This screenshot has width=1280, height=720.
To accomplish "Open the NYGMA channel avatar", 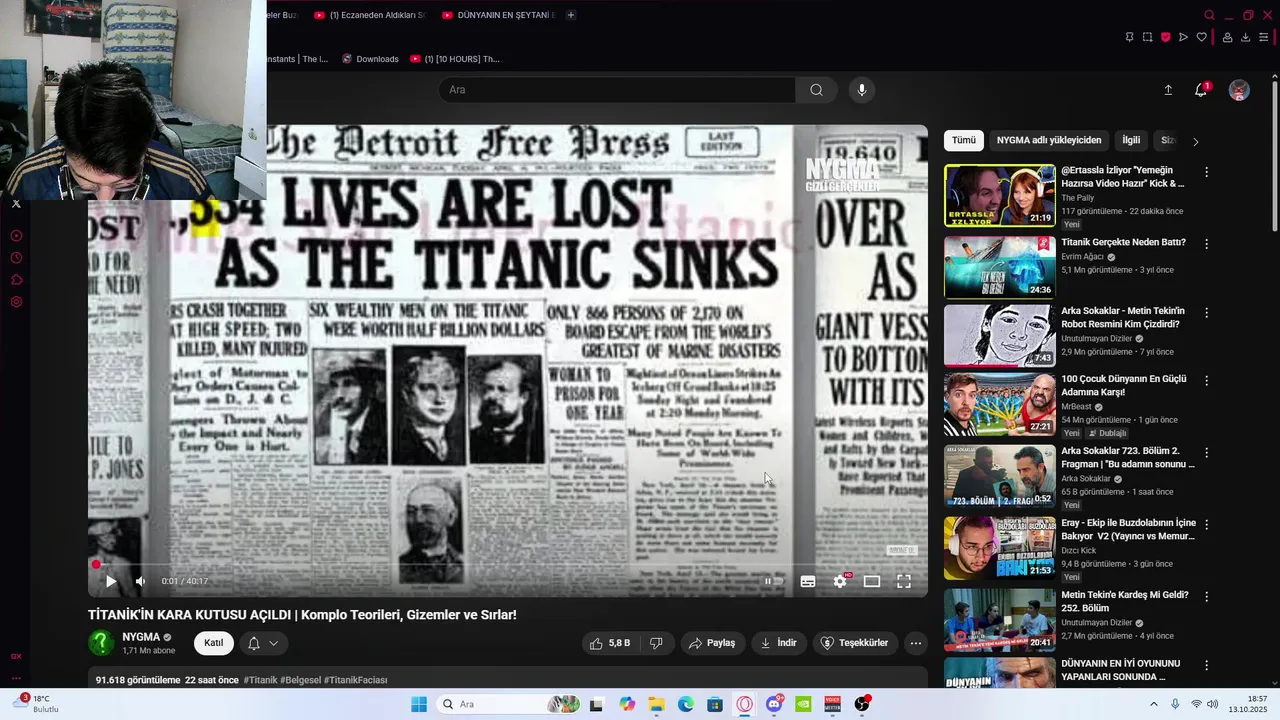I will (101, 643).
